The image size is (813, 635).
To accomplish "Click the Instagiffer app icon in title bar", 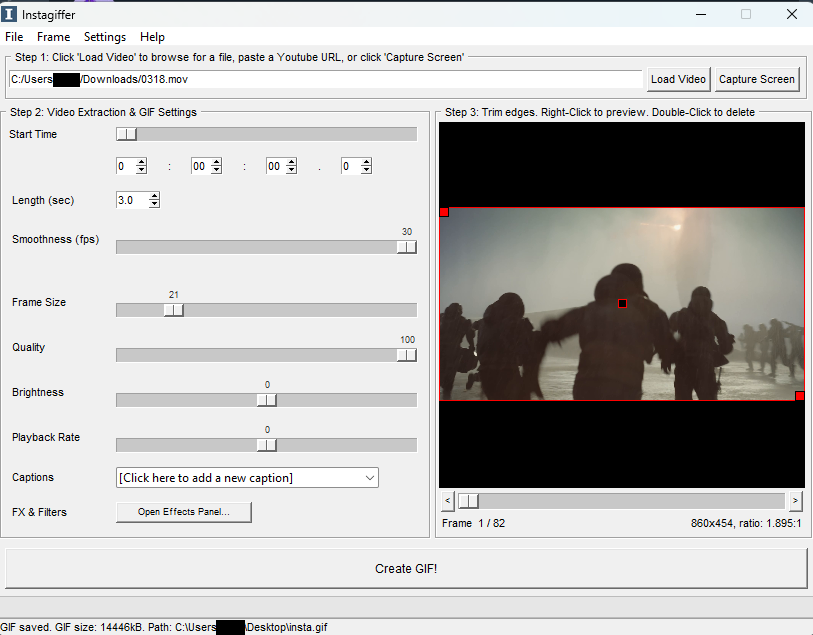I will click(x=9, y=14).
